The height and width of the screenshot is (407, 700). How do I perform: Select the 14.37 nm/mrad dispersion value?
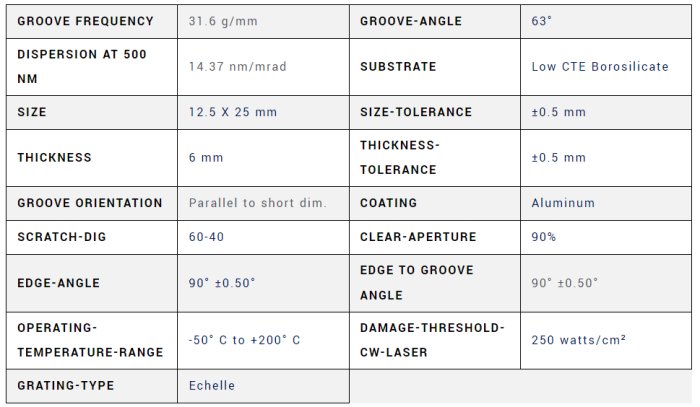click(239, 67)
